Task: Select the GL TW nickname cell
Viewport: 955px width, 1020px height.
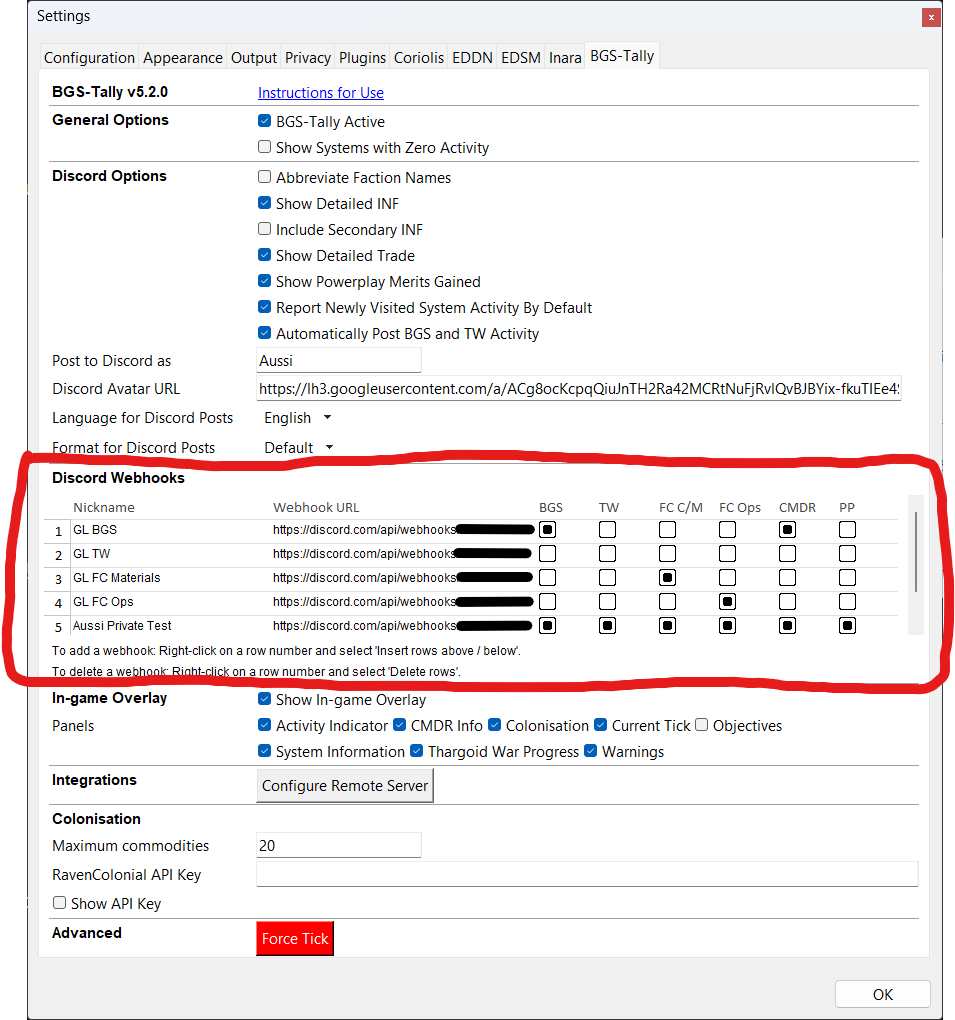Action: point(170,554)
